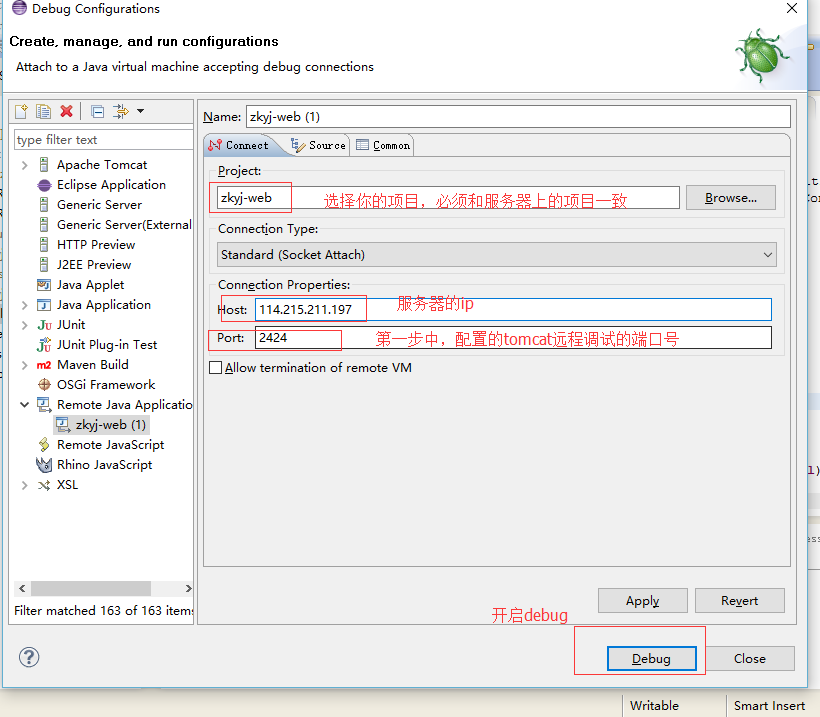Click the Duplicate launch configuration icon
The image size is (820, 717).
(43, 111)
